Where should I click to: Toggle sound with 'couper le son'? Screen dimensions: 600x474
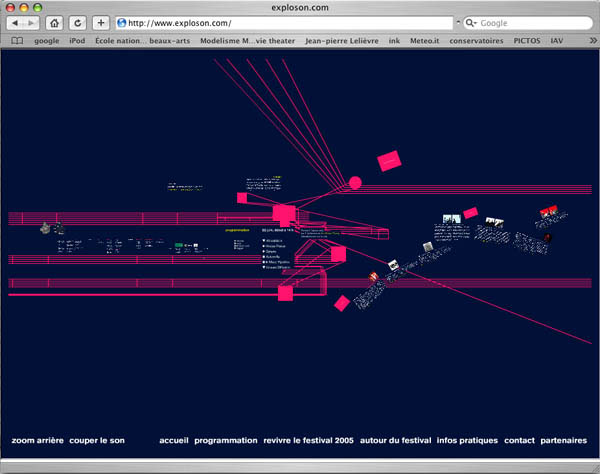click(x=97, y=440)
